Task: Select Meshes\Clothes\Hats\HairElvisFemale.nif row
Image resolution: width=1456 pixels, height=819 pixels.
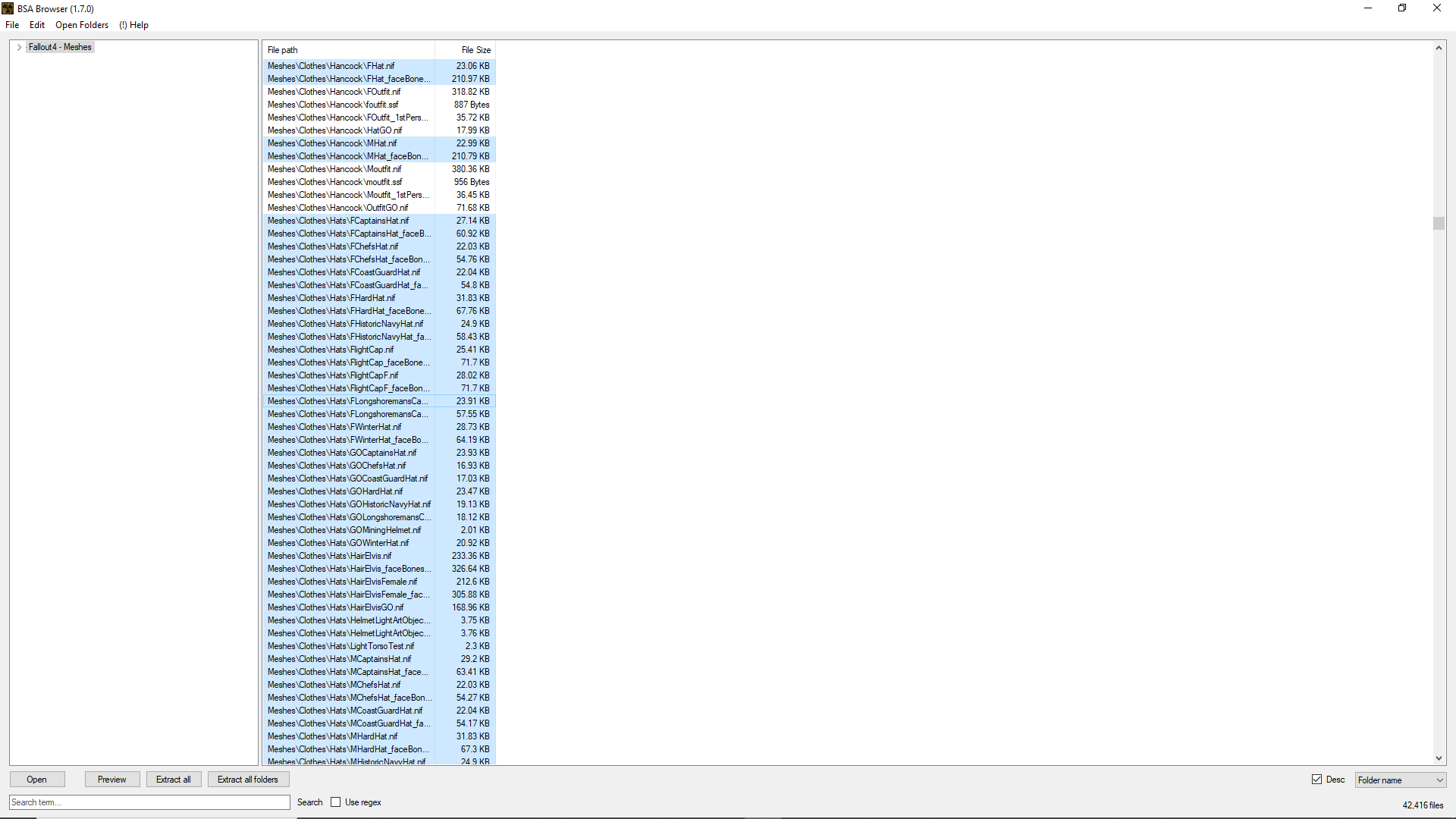Action: (379, 582)
